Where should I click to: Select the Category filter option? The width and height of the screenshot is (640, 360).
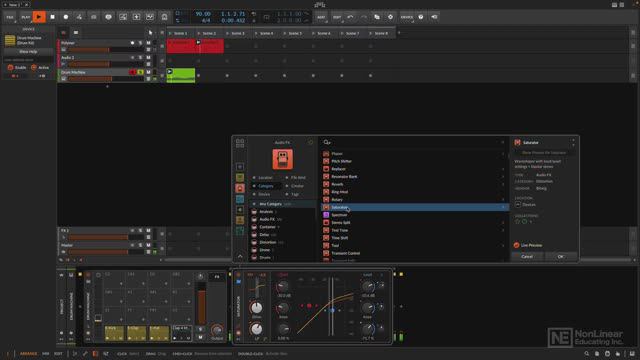265,186
